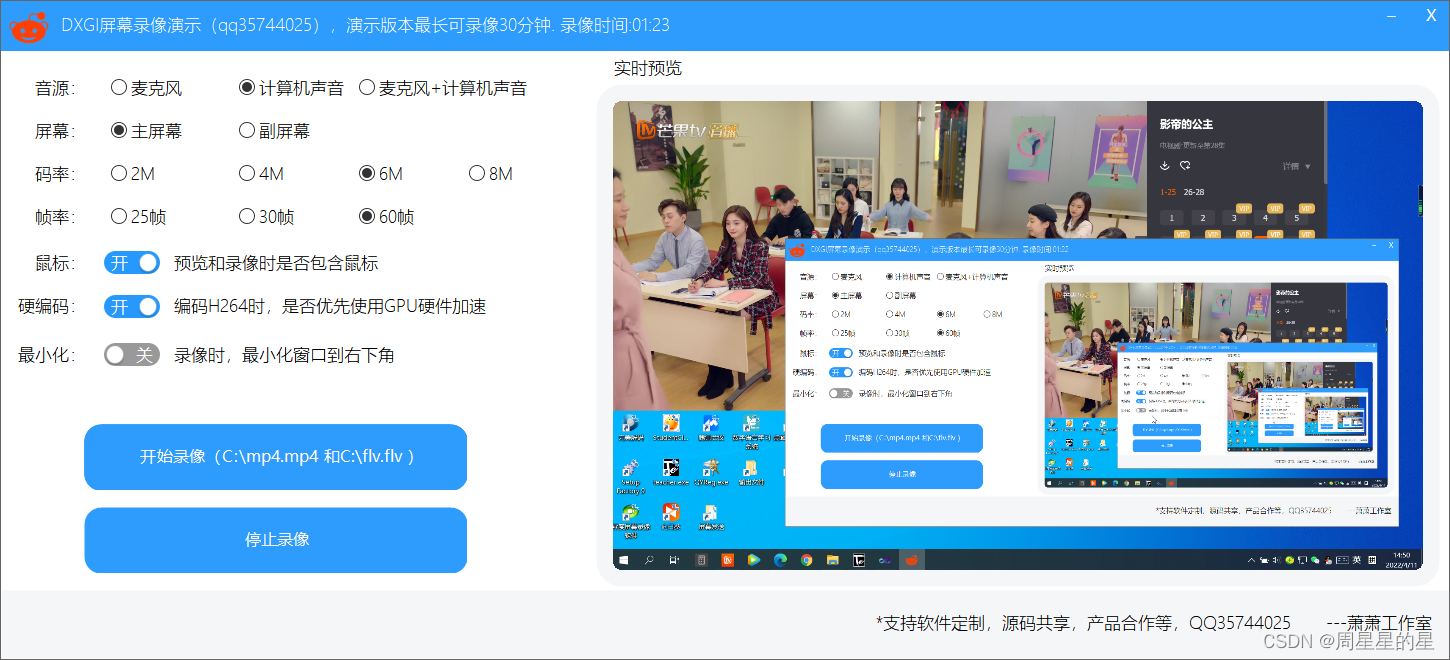Open the teacher.exe desktop shortcut
The image size is (1450, 660).
(x=671, y=467)
